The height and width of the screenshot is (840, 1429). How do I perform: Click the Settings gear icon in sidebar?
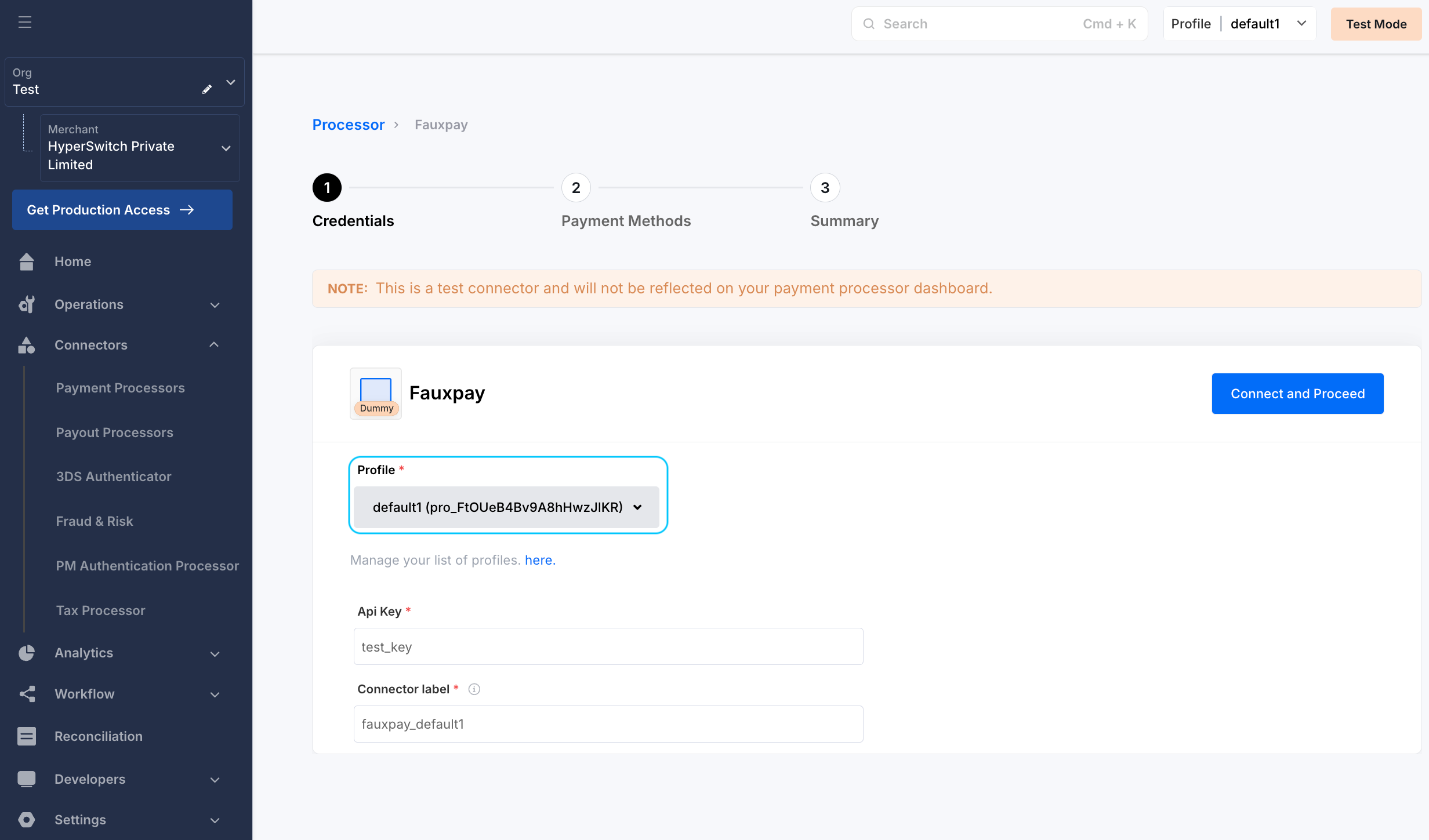coord(27,820)
